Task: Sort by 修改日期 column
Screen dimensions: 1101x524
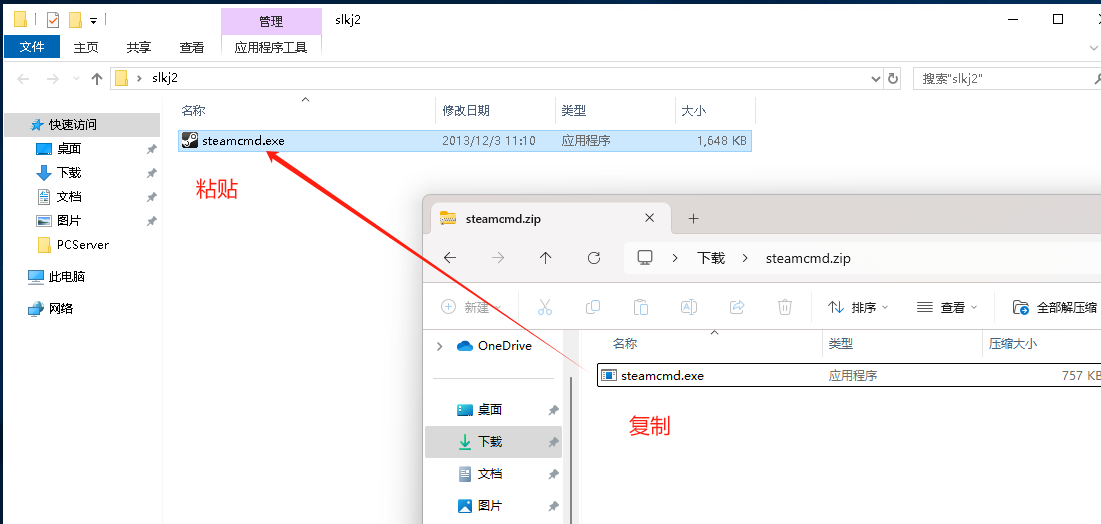Action: (x=466, y=110)
